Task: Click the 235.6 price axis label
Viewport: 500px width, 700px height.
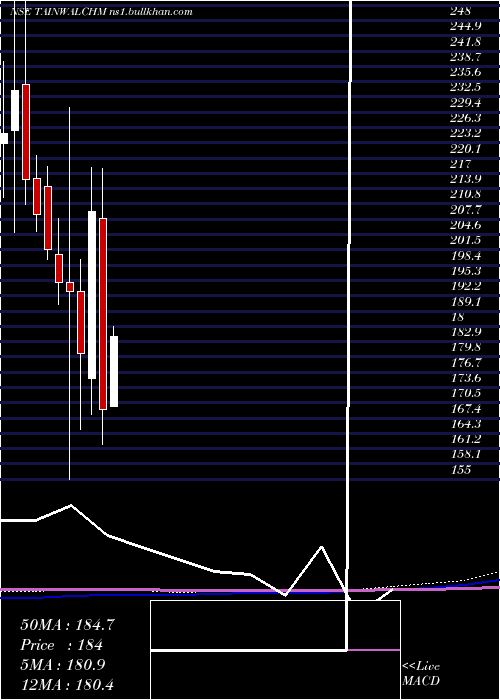Action: click(465, 72)
